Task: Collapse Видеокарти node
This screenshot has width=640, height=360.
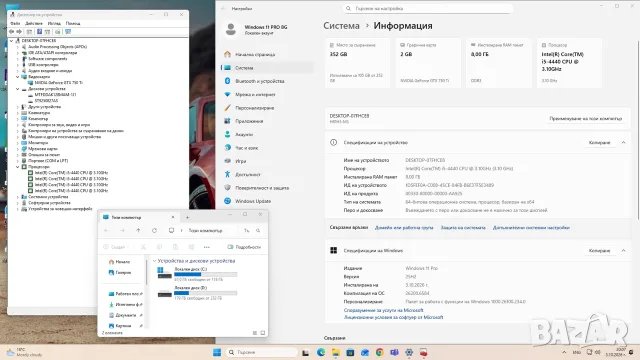Action: click(18, 76)
